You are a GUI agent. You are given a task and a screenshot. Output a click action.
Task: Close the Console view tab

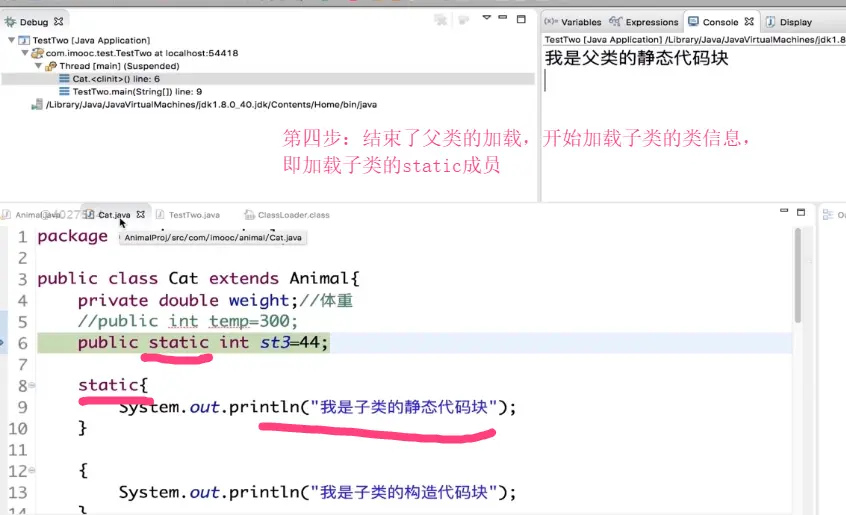pyautogui.click(x=749, y=22)
